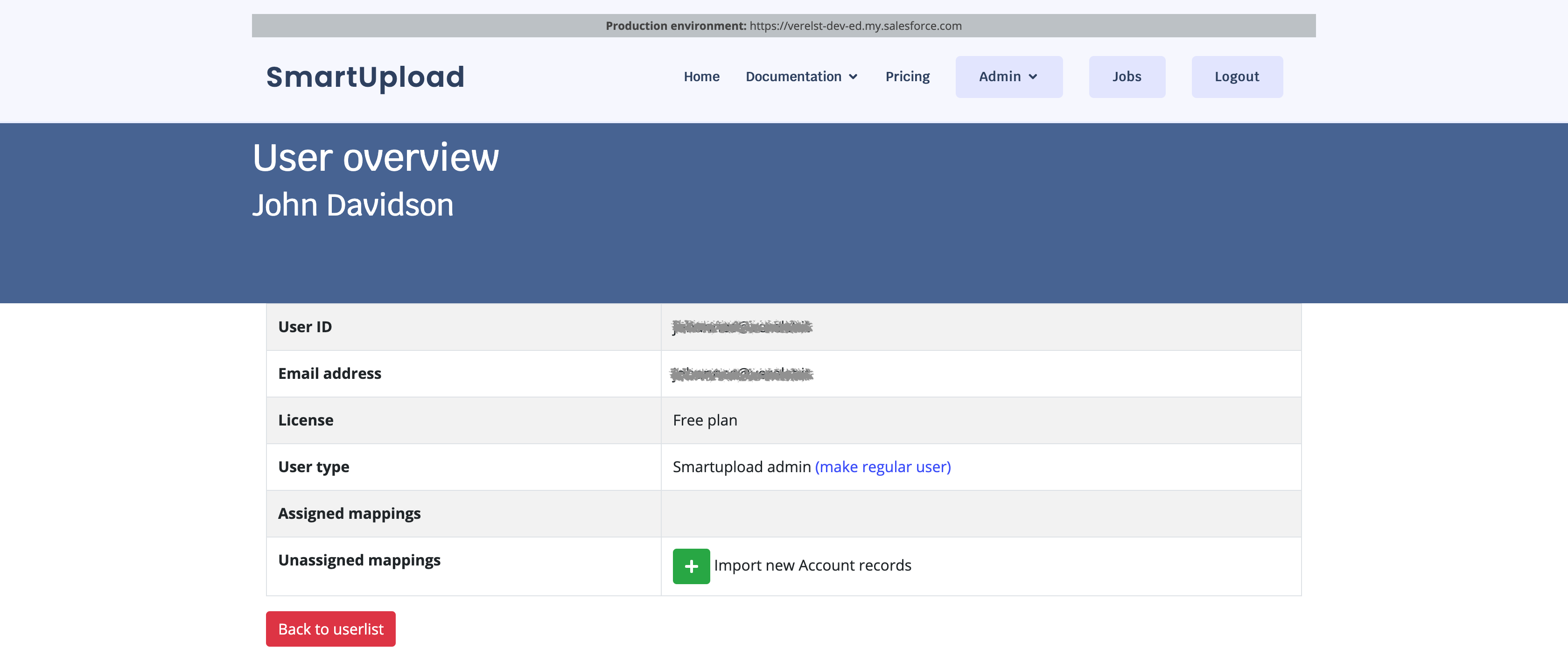Go to the Home page

701,77
